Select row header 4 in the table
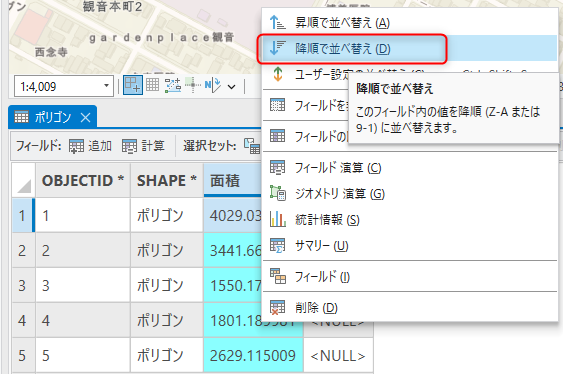563x374 pixels. point(23,320)
